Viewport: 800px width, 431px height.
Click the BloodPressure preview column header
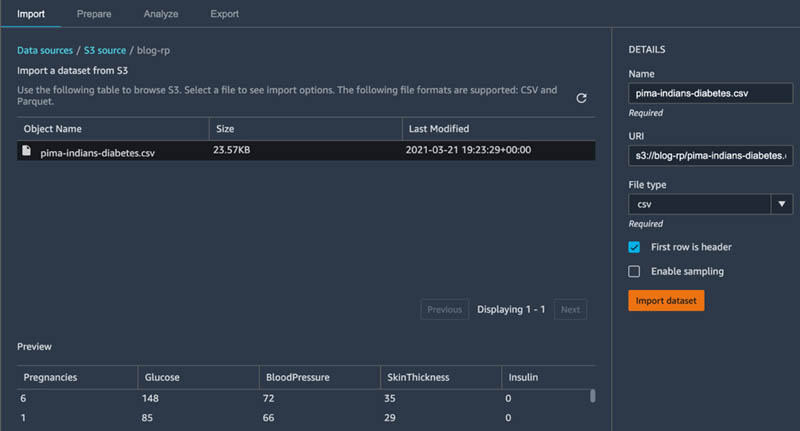[x=297, y=377]
